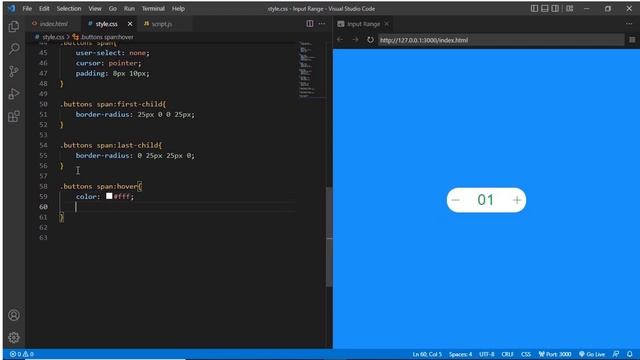Reload the browser preview page

tap(370, 40)
